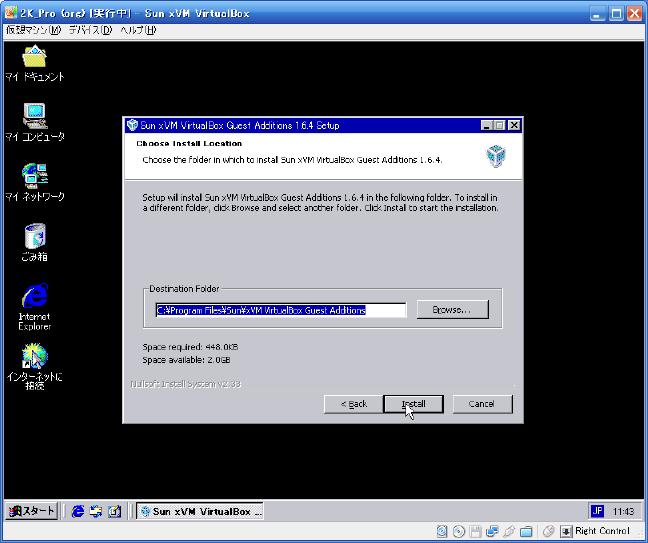This screenshot has height=543, width=648.
Task: Select the ごみ箱 recycle bin icon
Action: pos(35,242)
